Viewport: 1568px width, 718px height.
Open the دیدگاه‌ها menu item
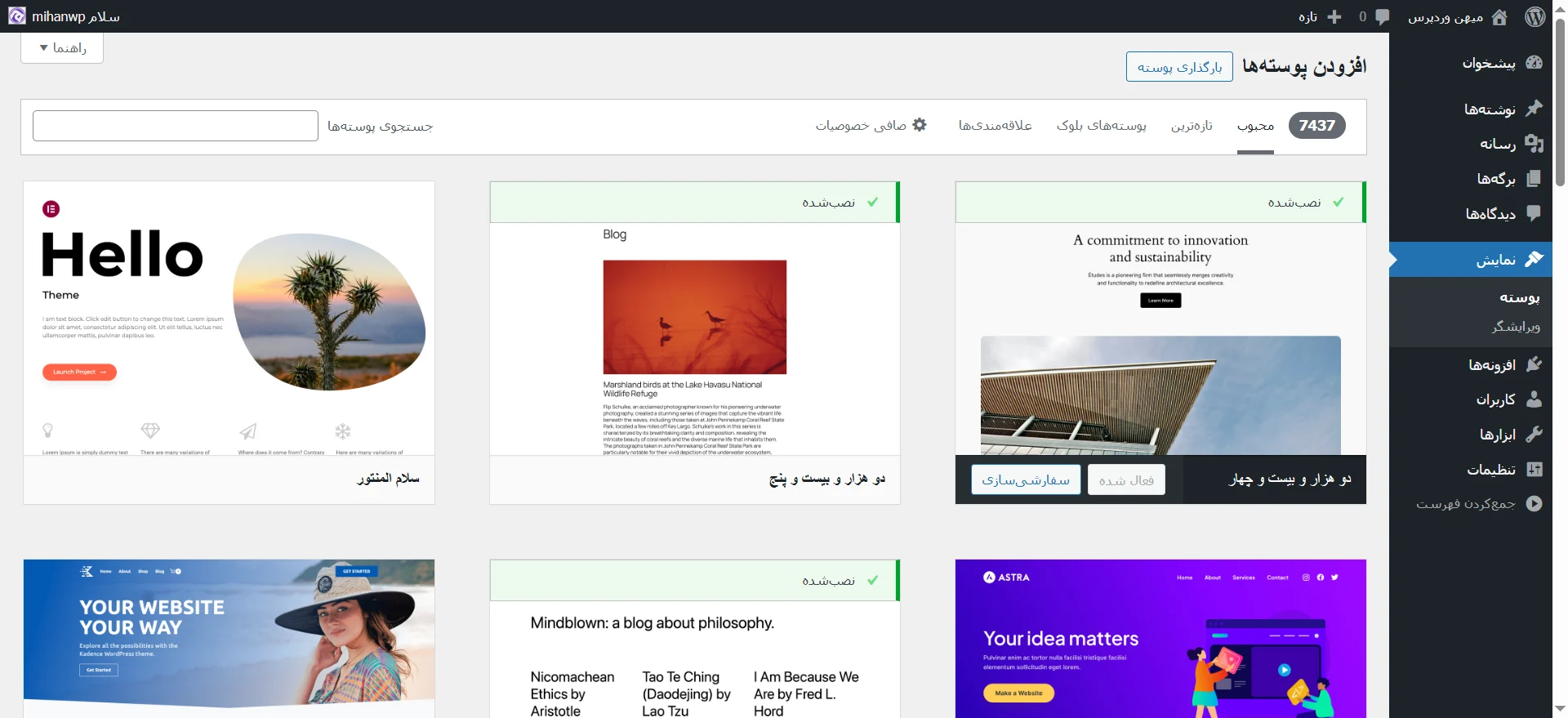(1471, 213)
